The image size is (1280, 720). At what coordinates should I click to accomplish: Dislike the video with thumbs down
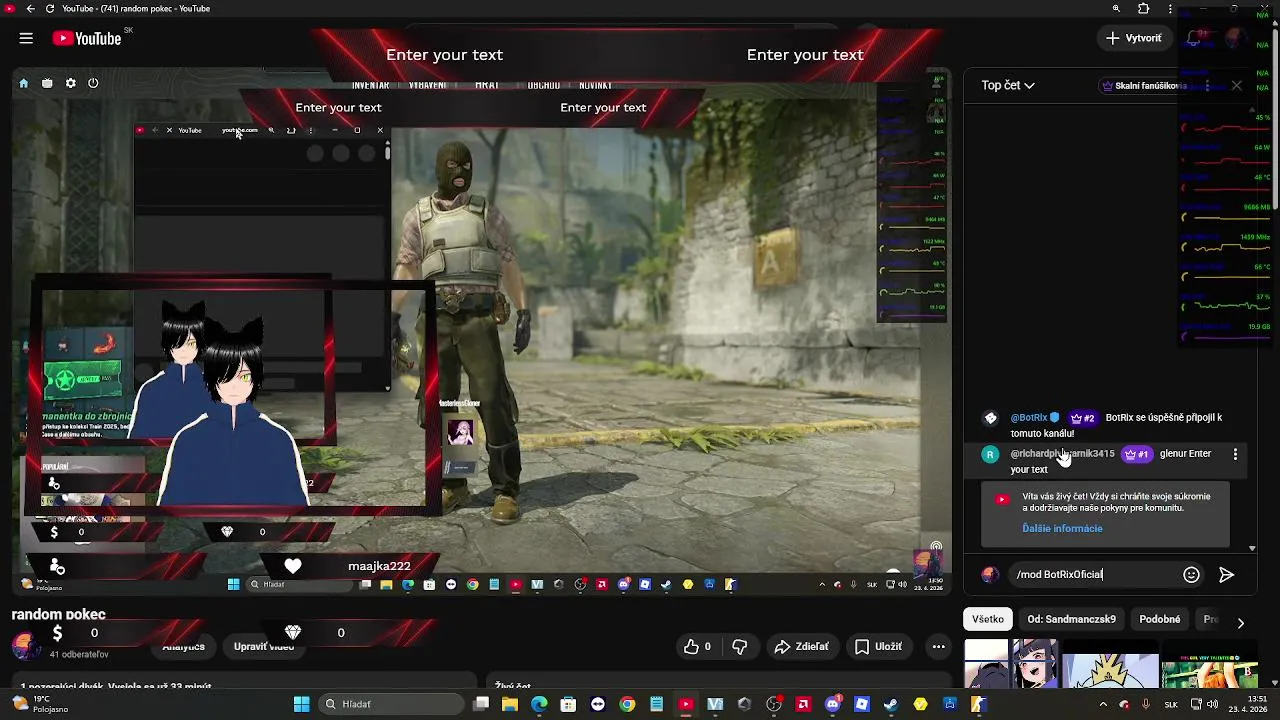pyautogui.click(x=740, y=647)
